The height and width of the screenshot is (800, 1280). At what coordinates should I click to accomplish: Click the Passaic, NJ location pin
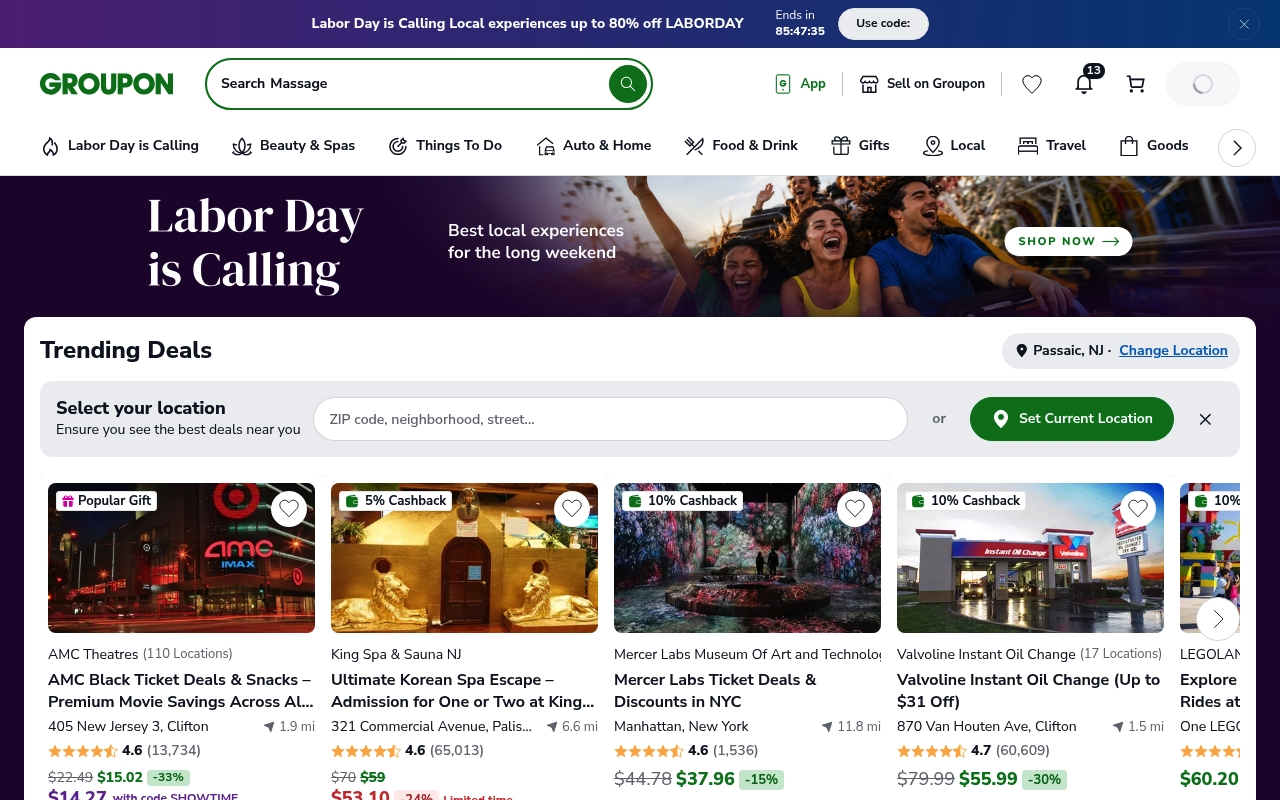click(x=1021, y=351)
